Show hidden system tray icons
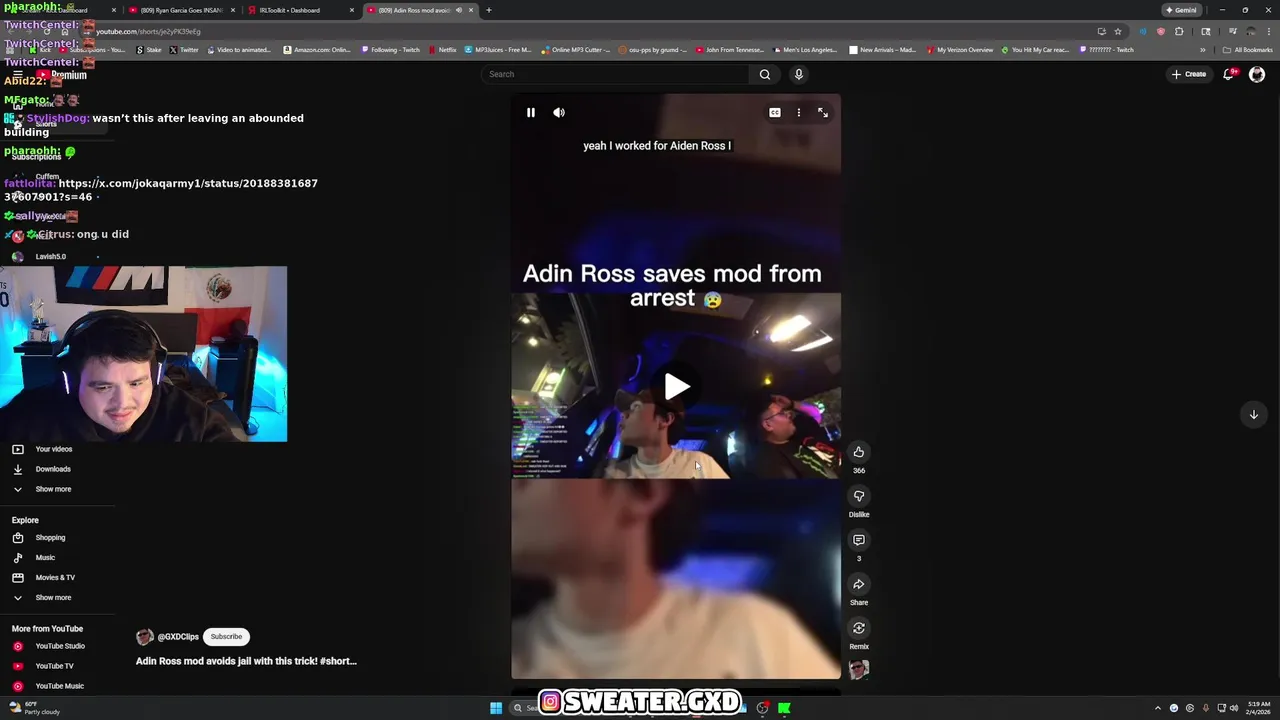The width and height of the screenshot is (1280, 720). pos(1158,708)
